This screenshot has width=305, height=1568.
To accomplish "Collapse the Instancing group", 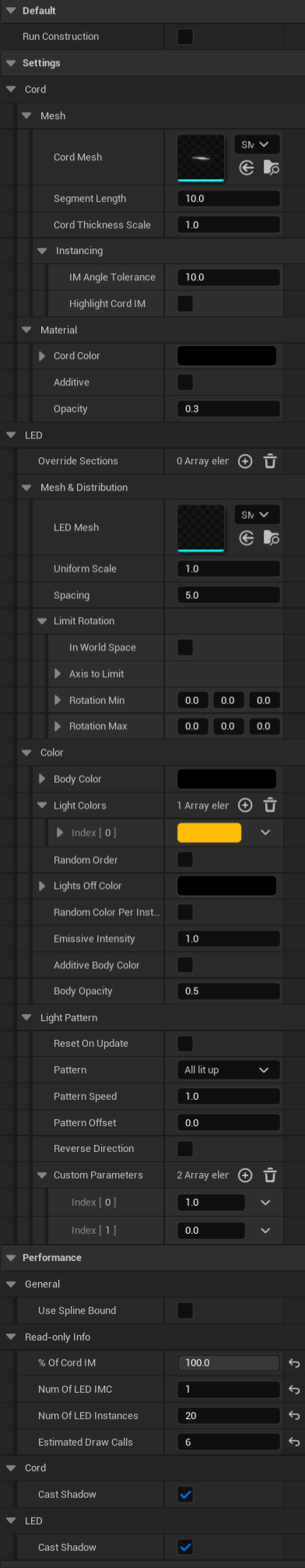I will tap(42, 251).
